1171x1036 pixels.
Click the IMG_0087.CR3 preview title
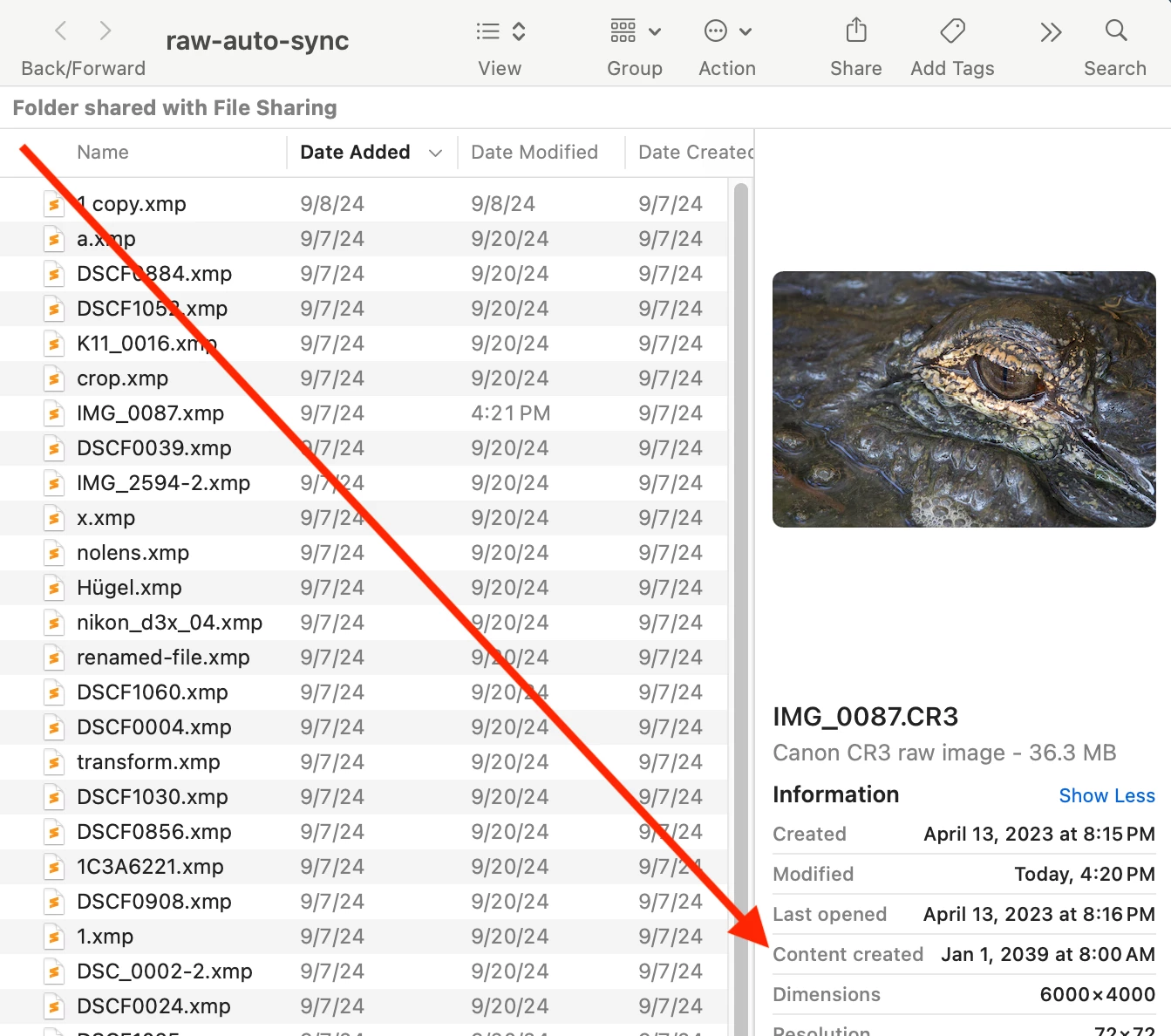coord(866,717)
